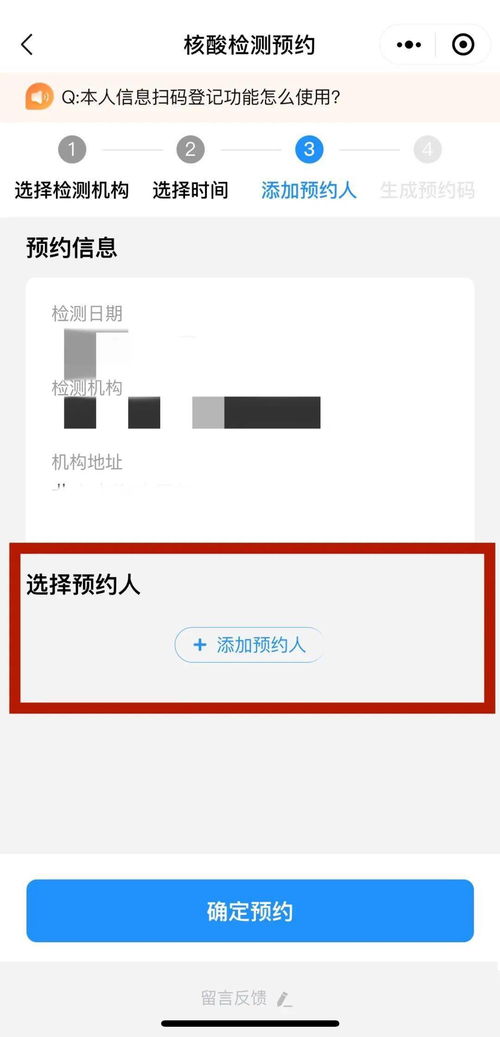Close mini program via target icon

click(463, 45)
